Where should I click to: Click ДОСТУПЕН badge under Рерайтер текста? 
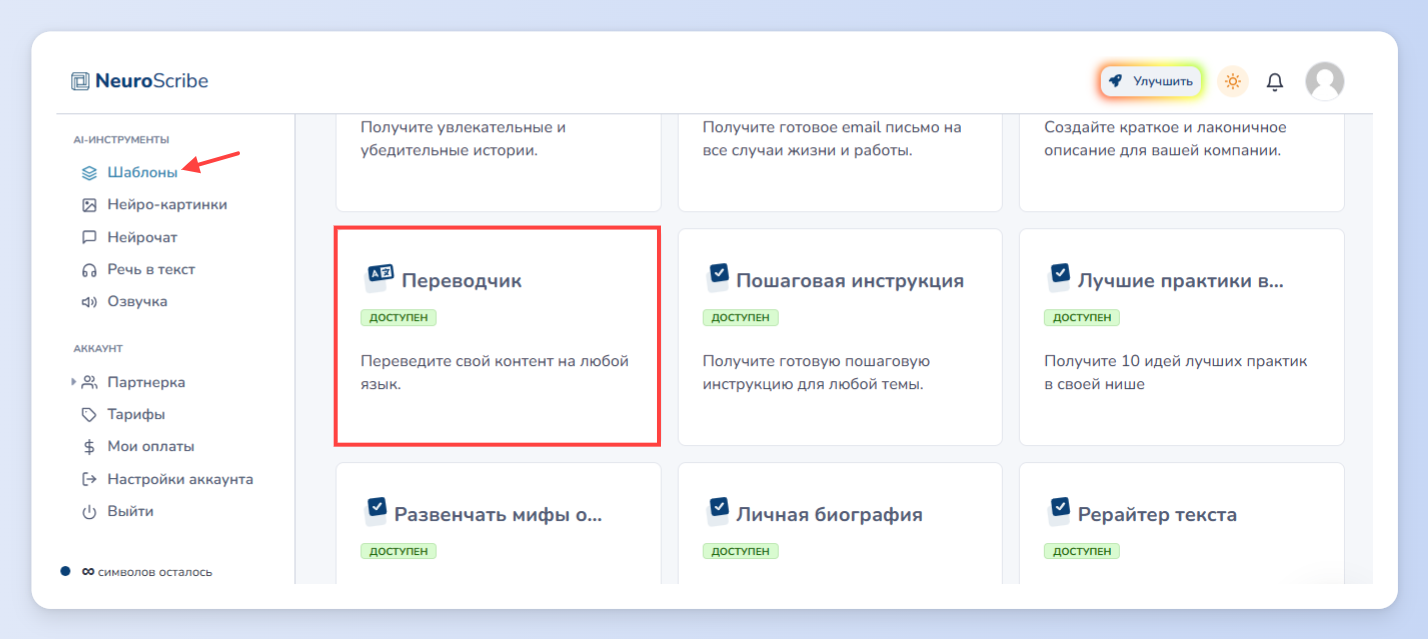tap(1082, 551)
